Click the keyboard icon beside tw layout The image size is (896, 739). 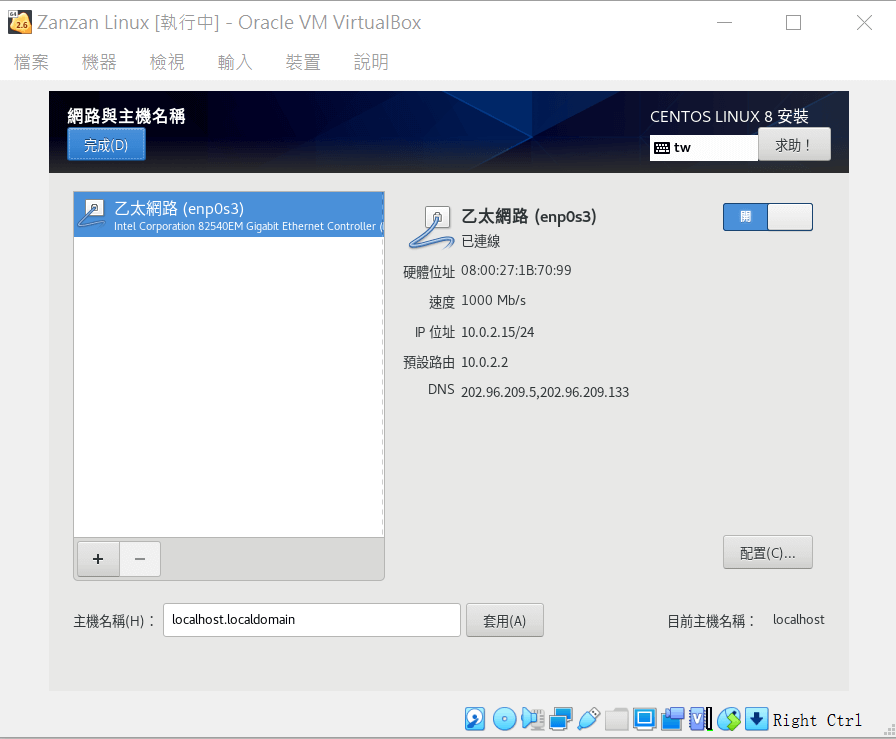point(662,148)
